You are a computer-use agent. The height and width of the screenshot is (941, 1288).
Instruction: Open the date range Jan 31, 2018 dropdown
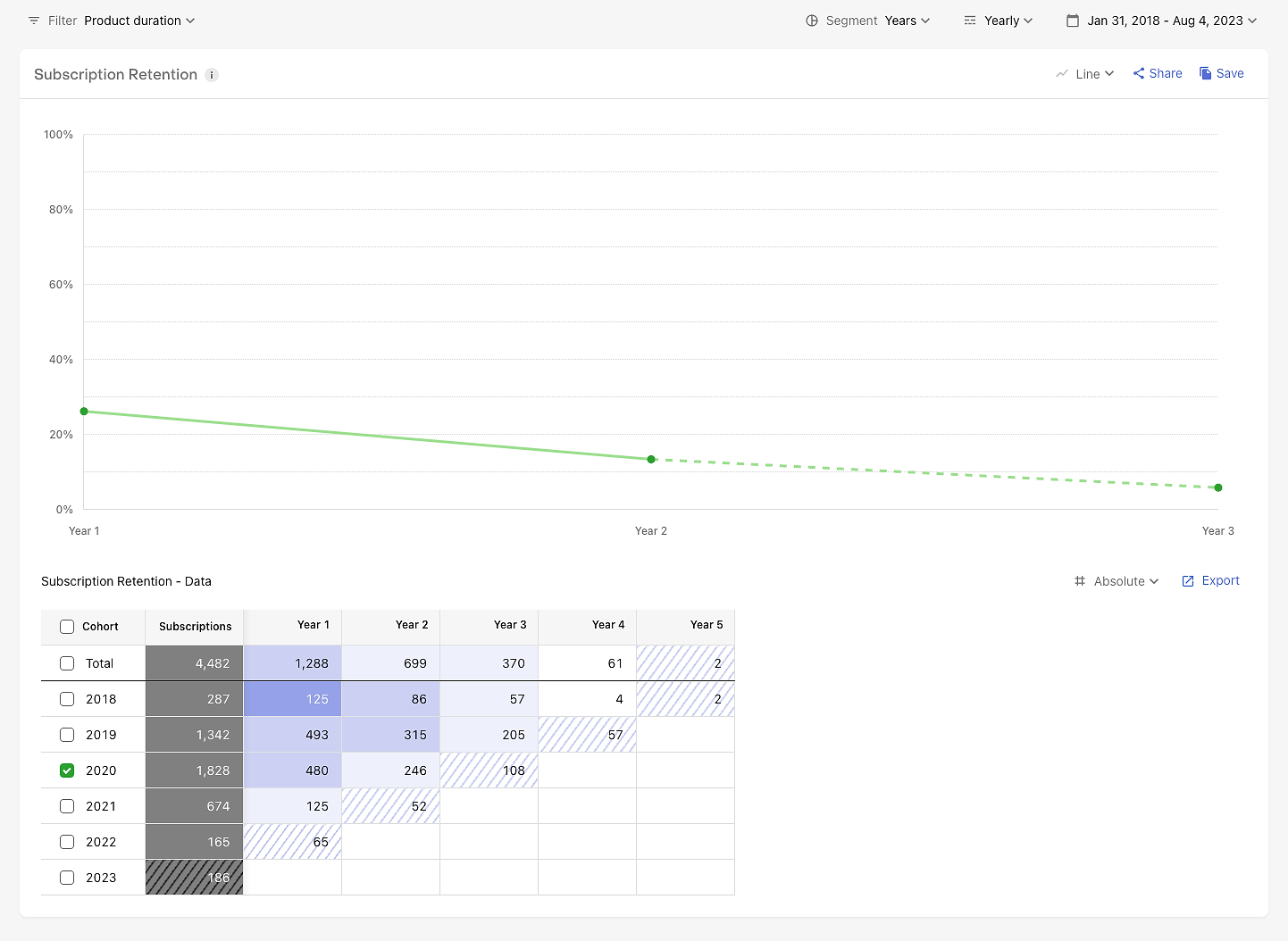pyautogui.click(x=1172, y=21)
